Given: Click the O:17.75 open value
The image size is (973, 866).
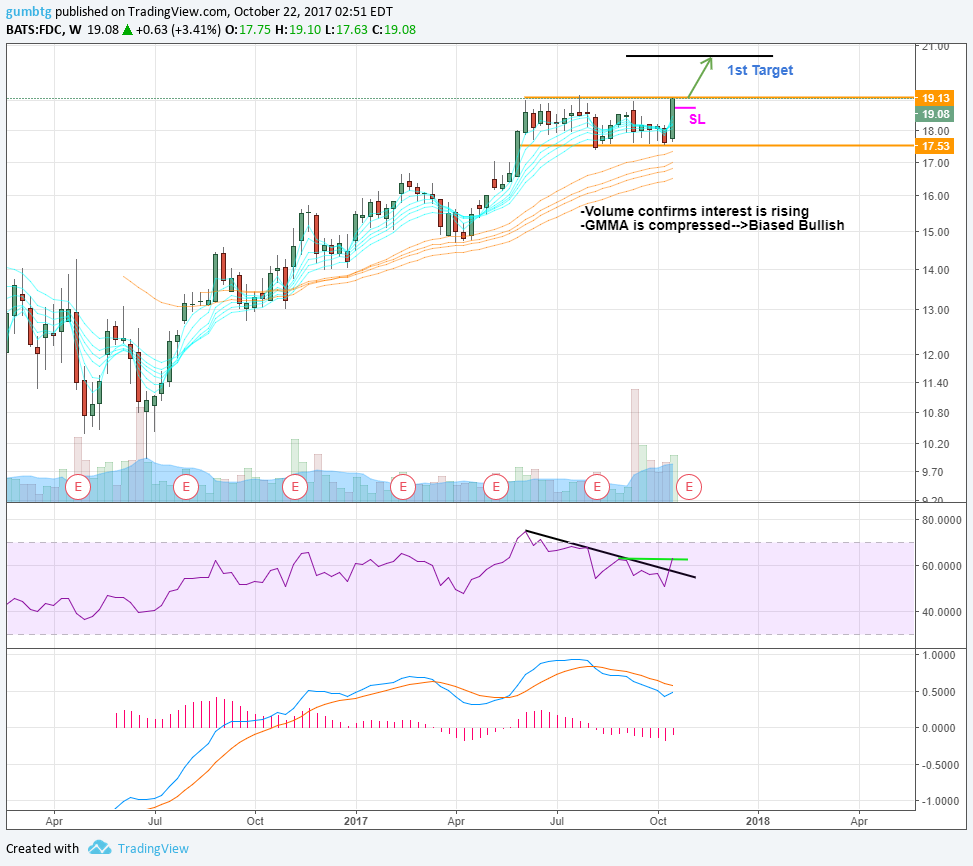Looking at the screenshot, I should 248,30.
